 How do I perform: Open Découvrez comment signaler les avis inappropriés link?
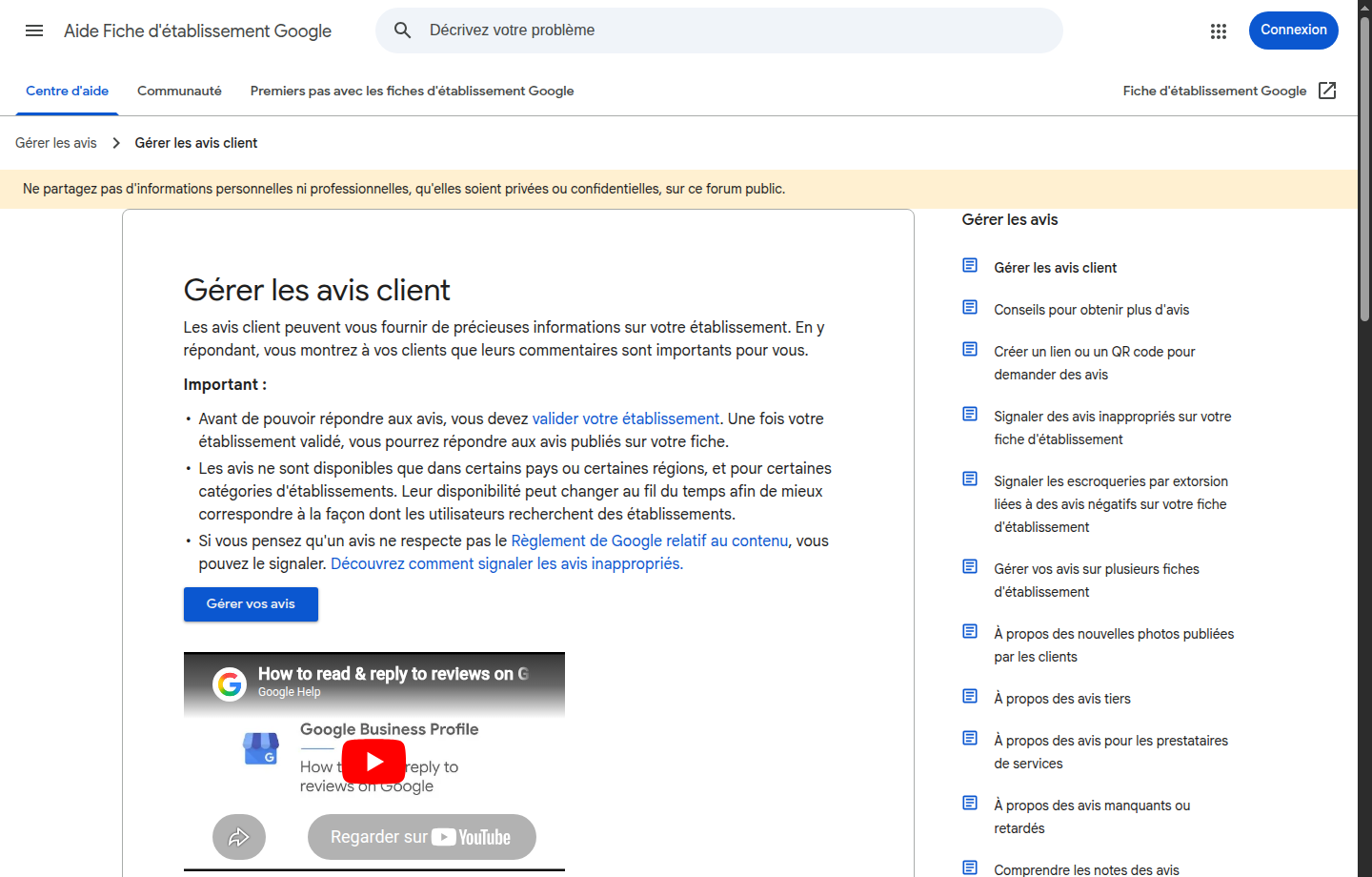pyautogui.click(x=507, y=563)
